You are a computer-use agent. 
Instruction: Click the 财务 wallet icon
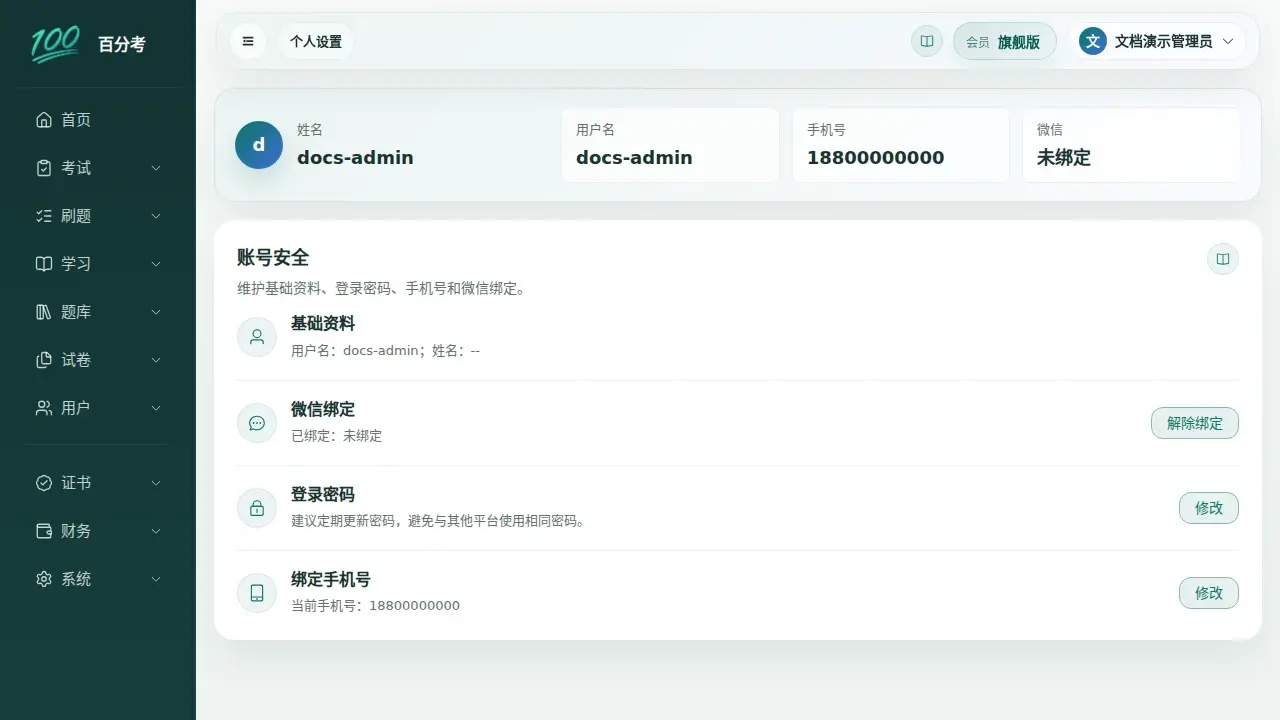coord(44,531)
